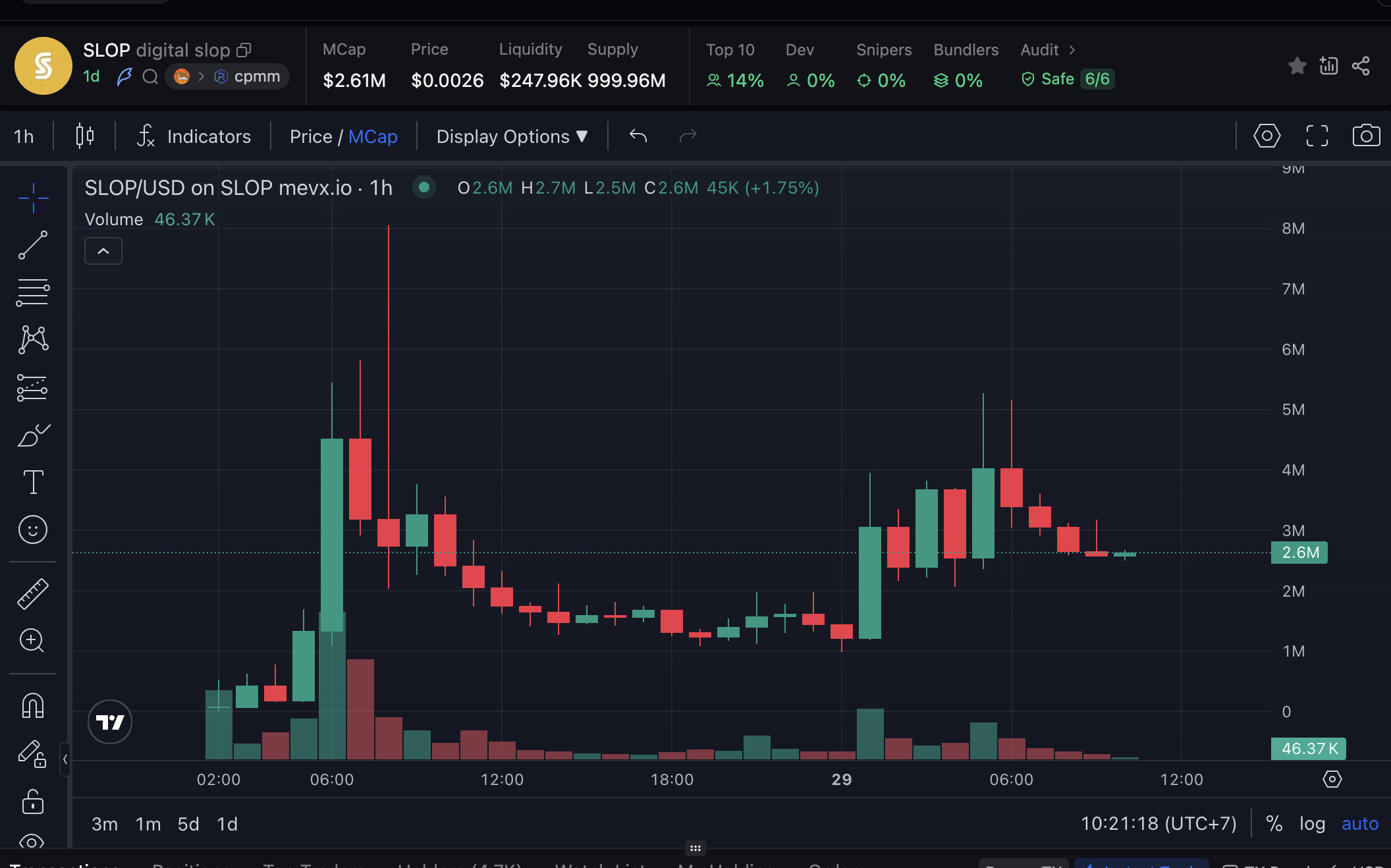Choose the forecasting and measurement tool

33,387
